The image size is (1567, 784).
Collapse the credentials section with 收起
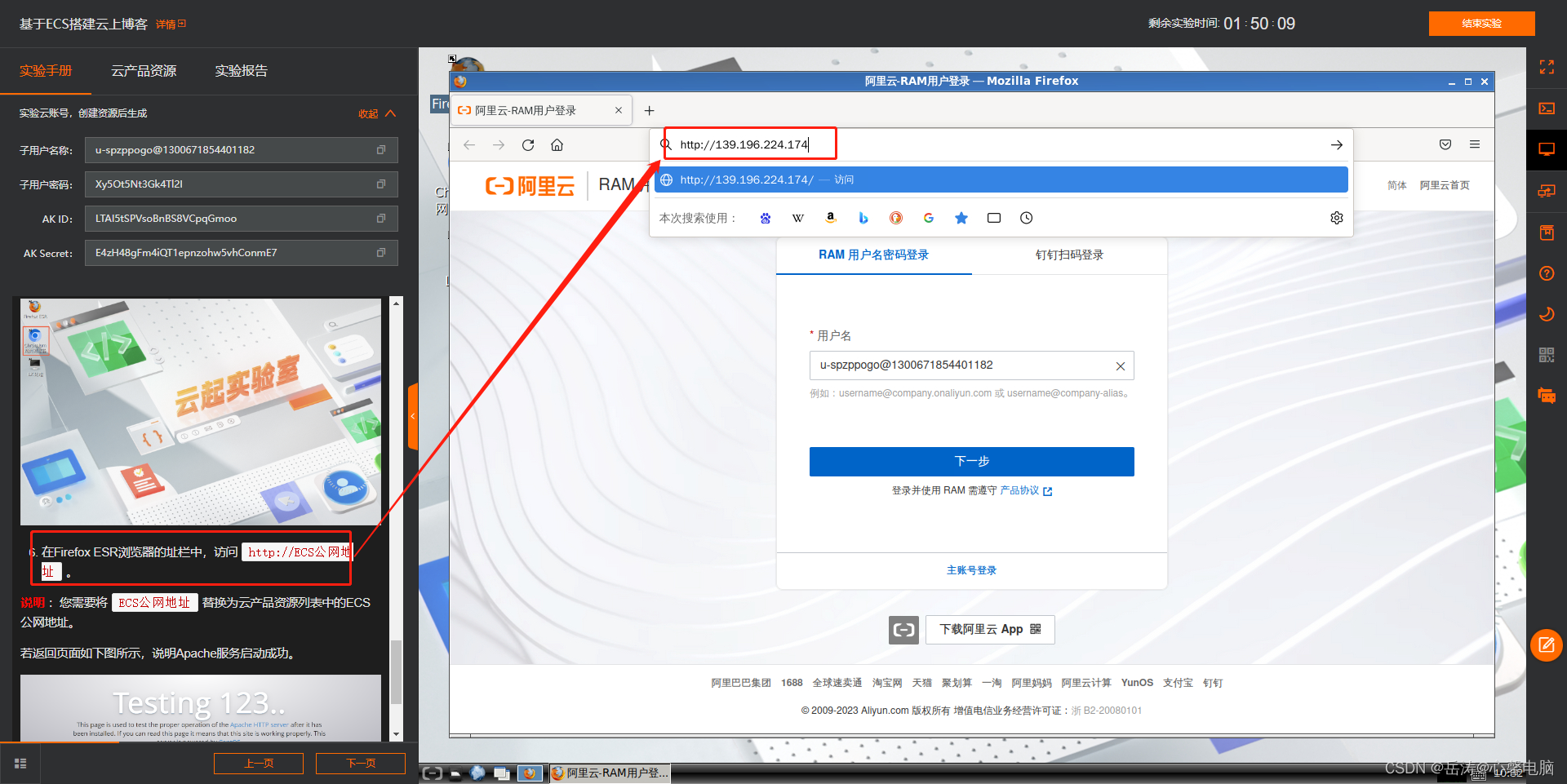coord(377,113)
